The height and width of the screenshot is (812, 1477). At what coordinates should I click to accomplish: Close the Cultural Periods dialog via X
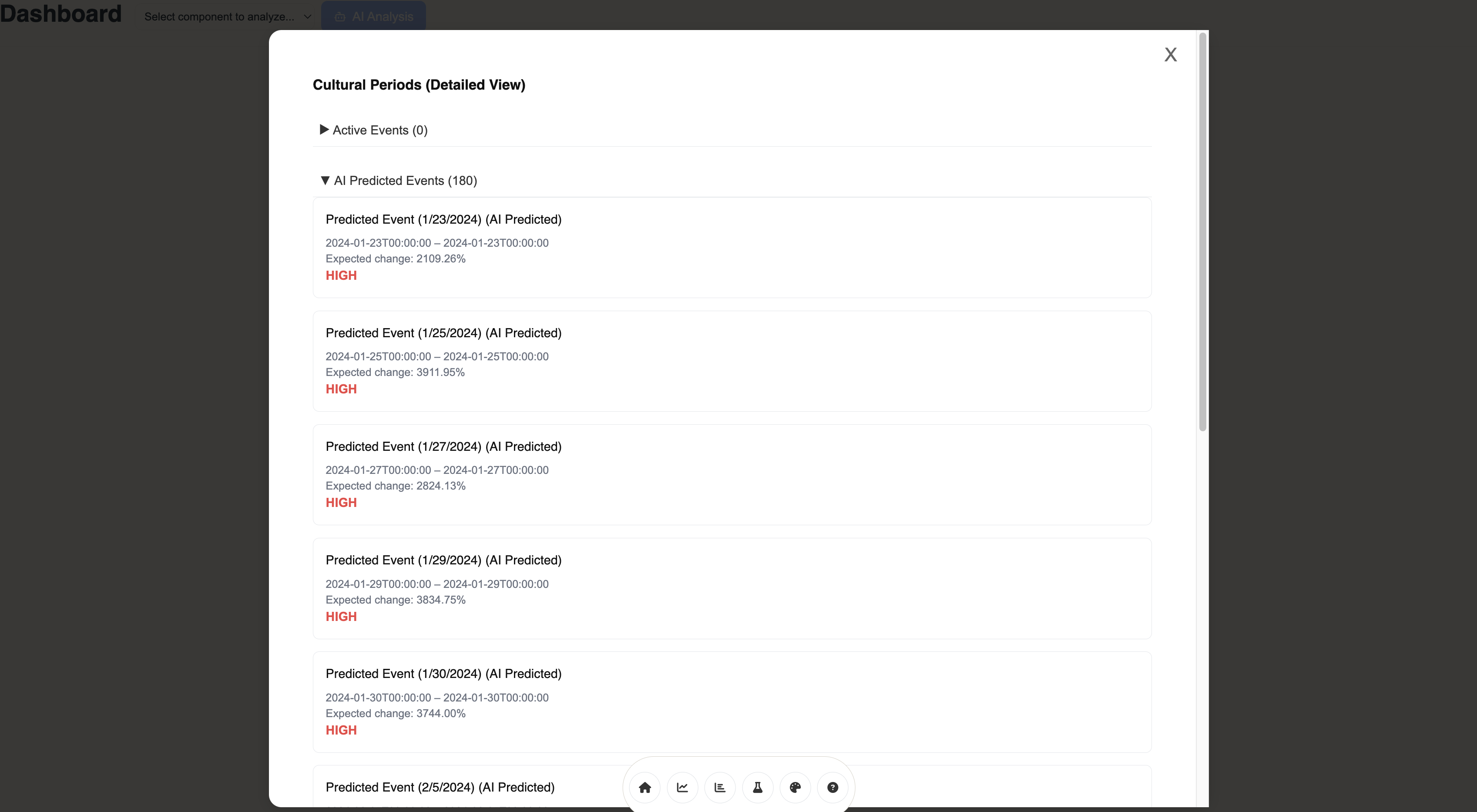click(x=1170, y=54)
